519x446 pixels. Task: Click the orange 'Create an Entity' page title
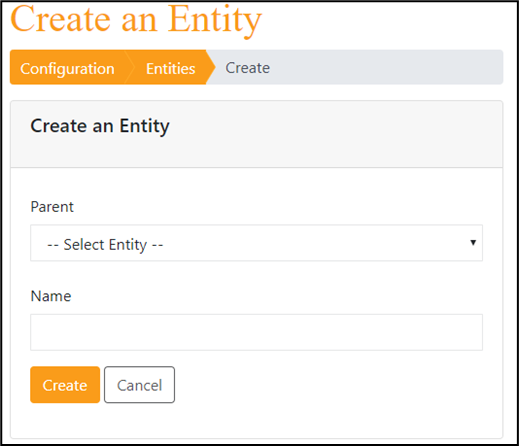coord(136,20)
